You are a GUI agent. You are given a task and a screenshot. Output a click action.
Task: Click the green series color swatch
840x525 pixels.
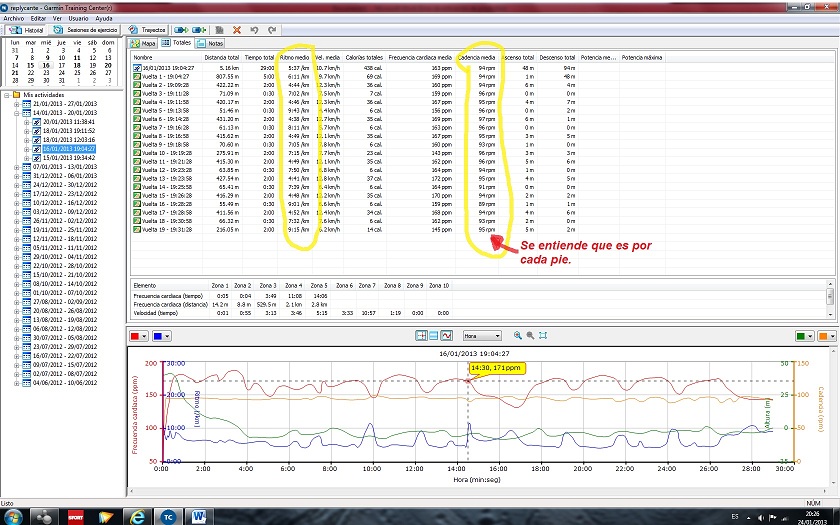tap(801, 336)
